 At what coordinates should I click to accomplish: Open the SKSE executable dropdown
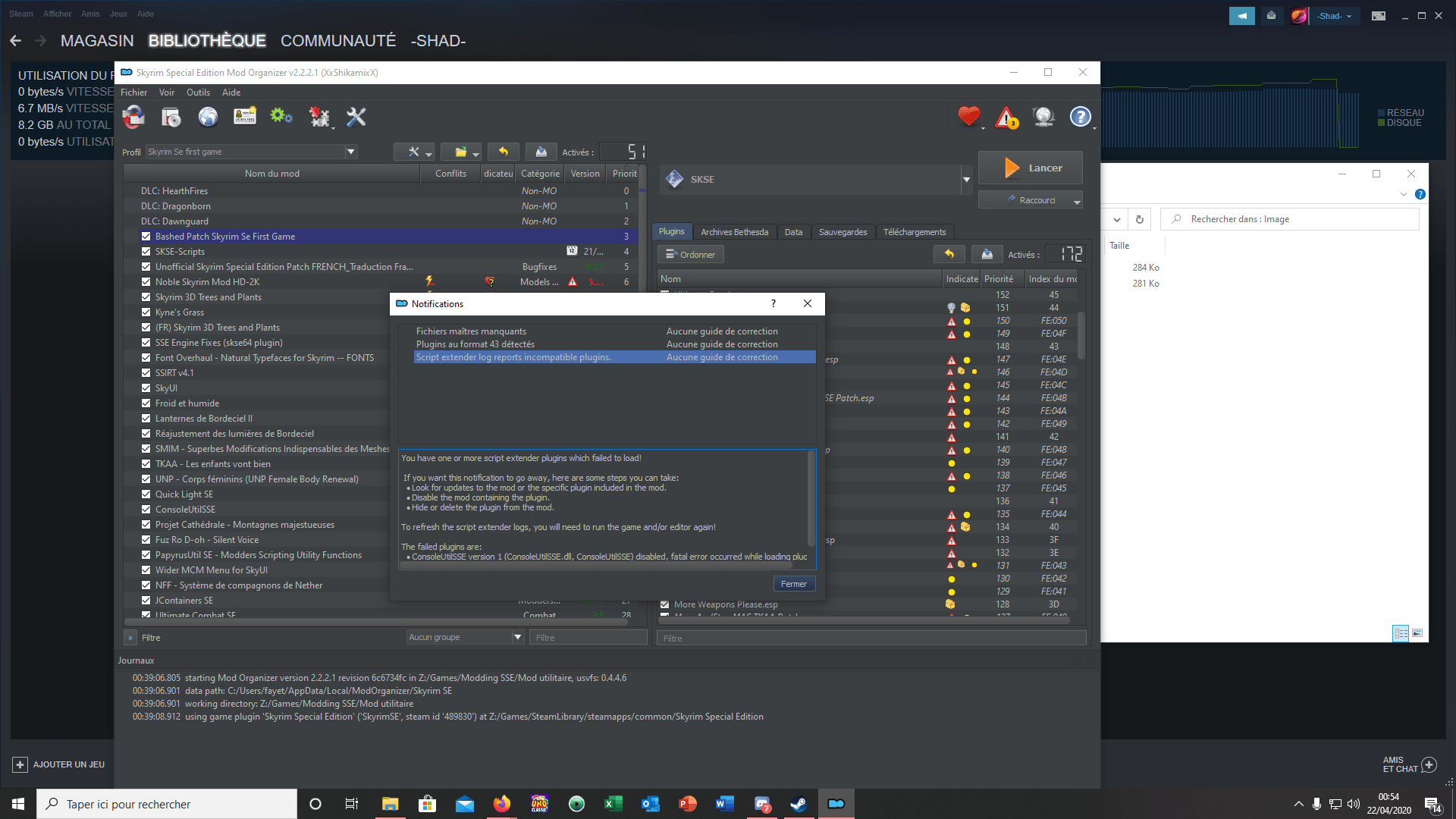[x=966, y=180]
